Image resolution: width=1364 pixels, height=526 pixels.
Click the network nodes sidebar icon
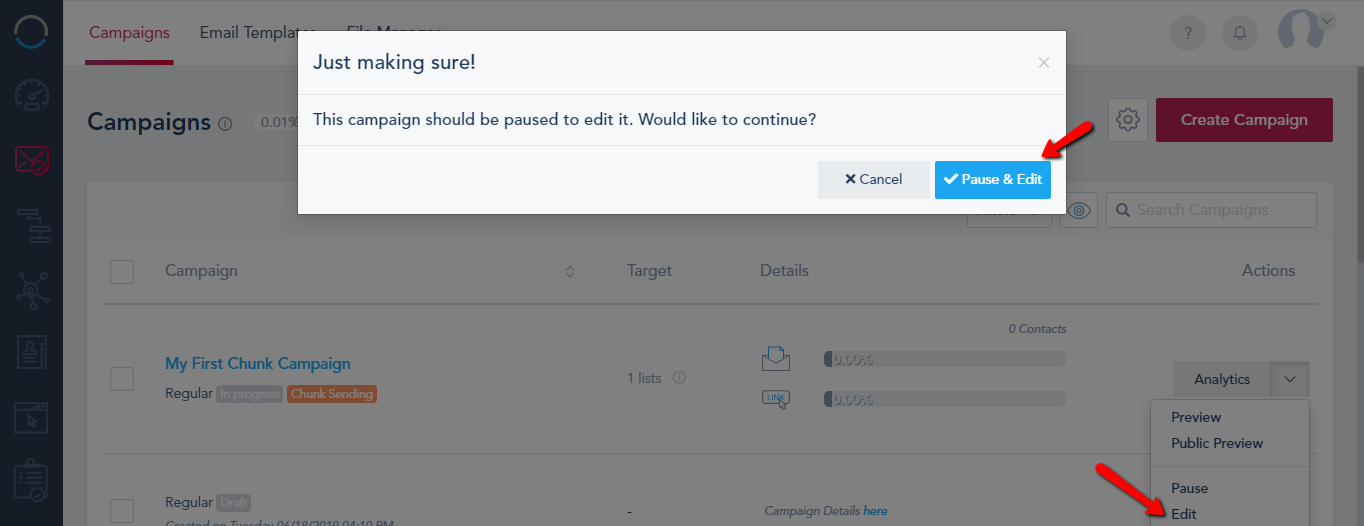click(x=31, y=290)
